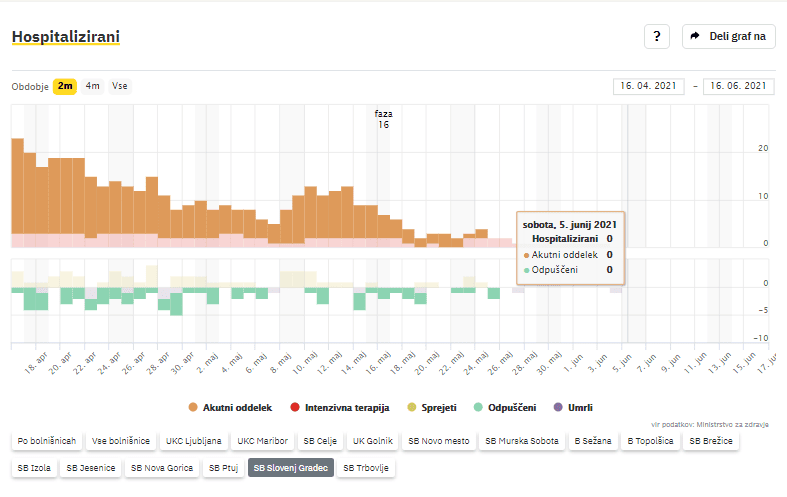This screenshot has height=497, width=787.
Task: Choose the Vse bolnišnice filter
Action: 120,440
